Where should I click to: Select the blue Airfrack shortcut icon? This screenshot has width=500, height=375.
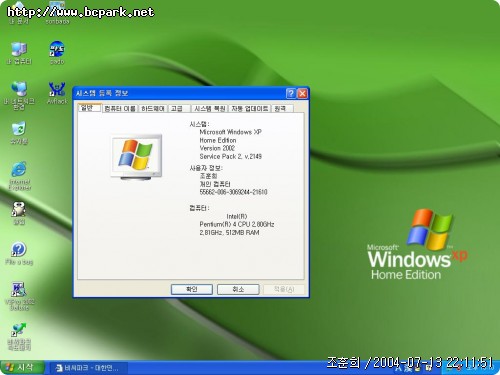click(57, 93)
